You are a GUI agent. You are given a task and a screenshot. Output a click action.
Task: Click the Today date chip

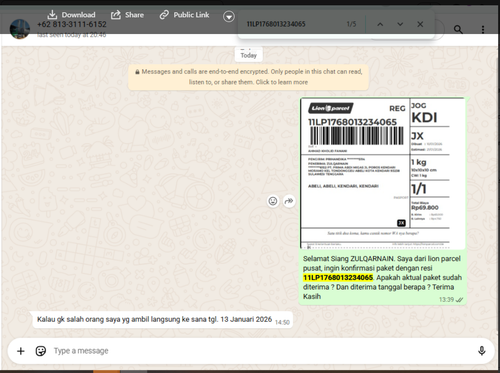(249, 55)
